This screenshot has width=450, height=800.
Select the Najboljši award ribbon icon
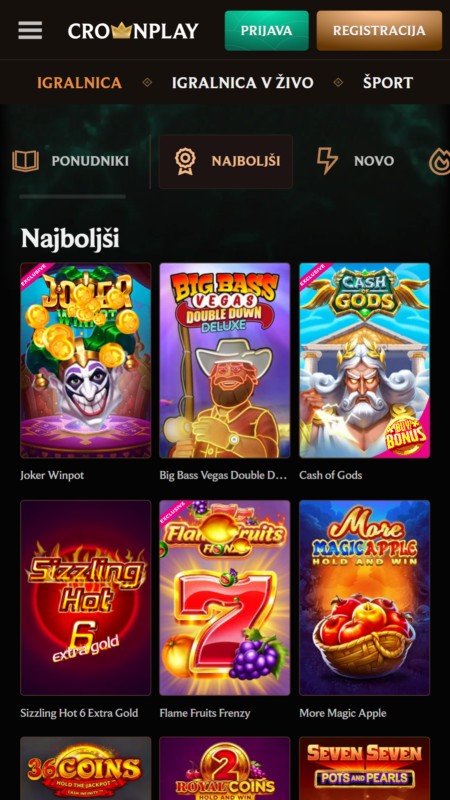click(185, 161)
